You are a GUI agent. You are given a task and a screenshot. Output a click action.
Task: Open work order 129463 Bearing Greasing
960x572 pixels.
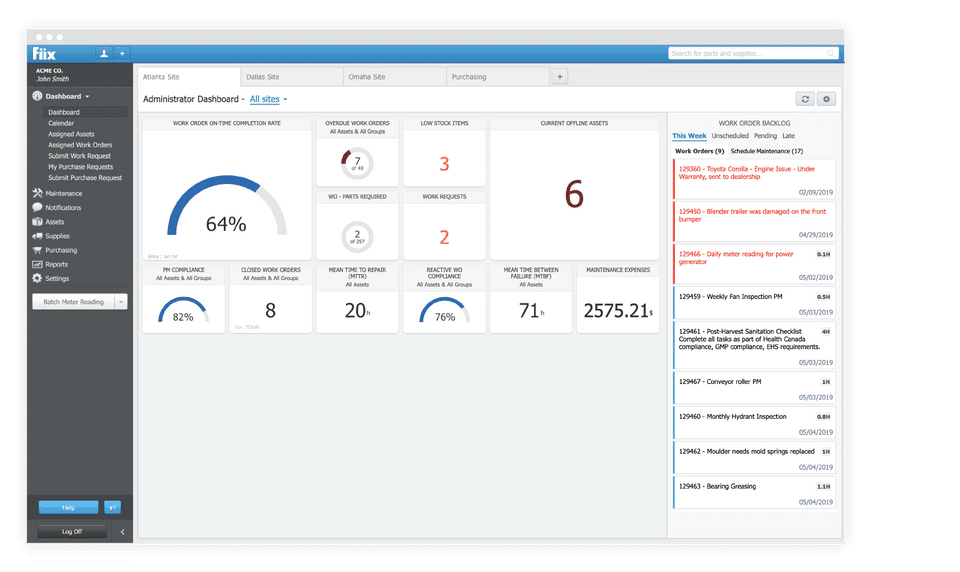coord(754,492)
